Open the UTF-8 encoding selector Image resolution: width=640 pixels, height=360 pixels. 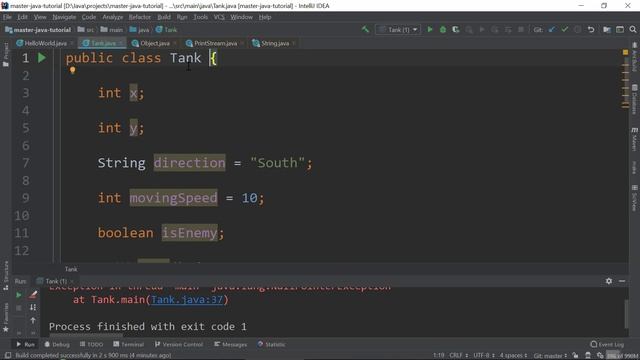(484, 356)
